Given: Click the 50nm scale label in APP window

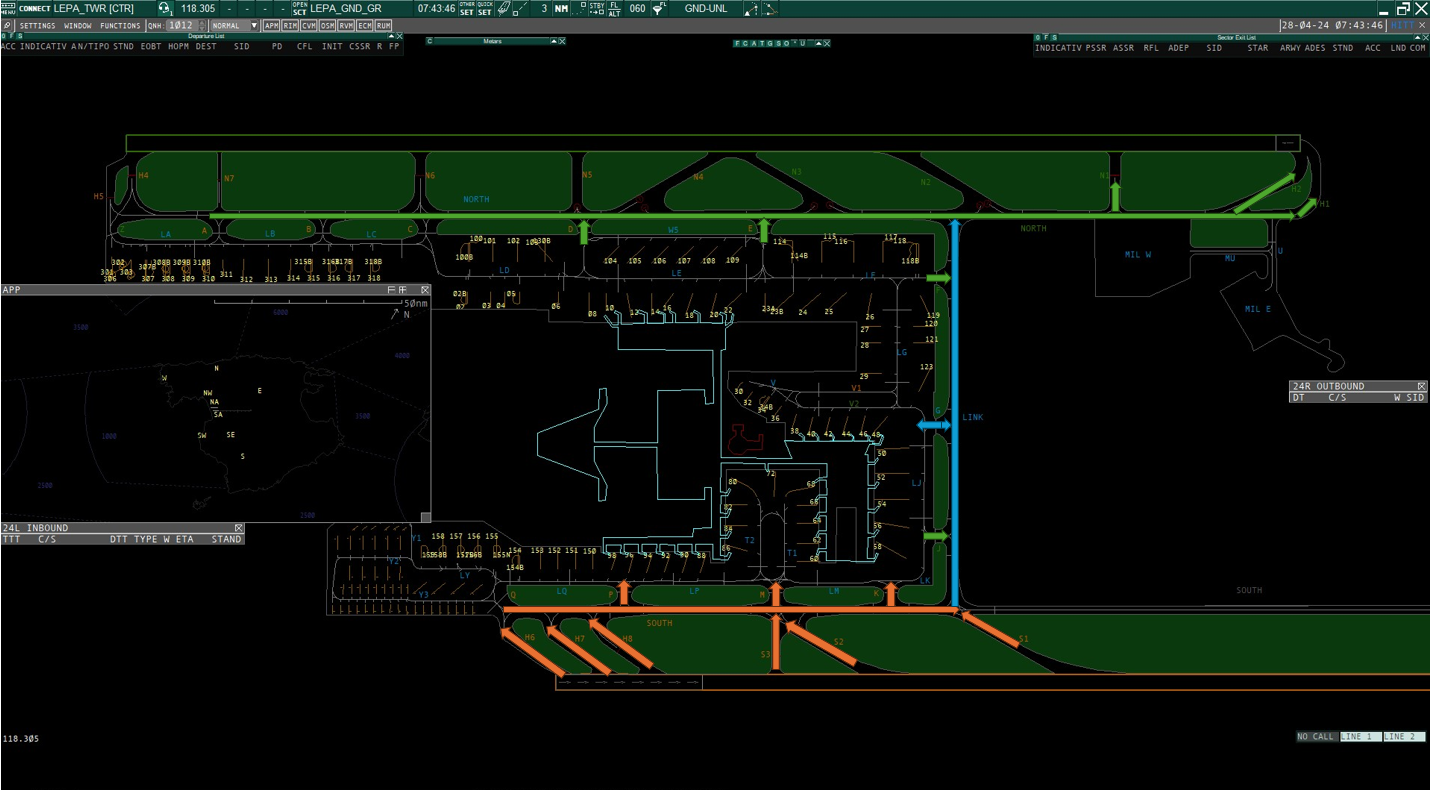Looking at the screenshot, I should click(x=414, y=302).
